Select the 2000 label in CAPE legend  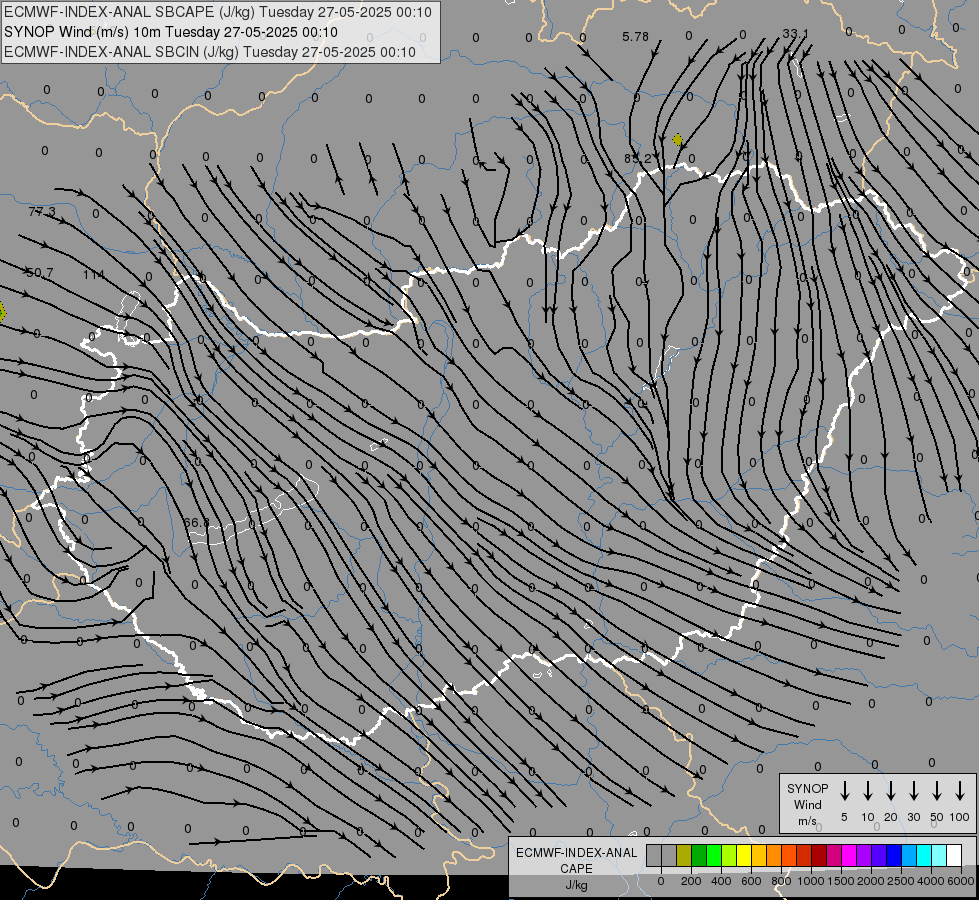[x=871, y=881]
